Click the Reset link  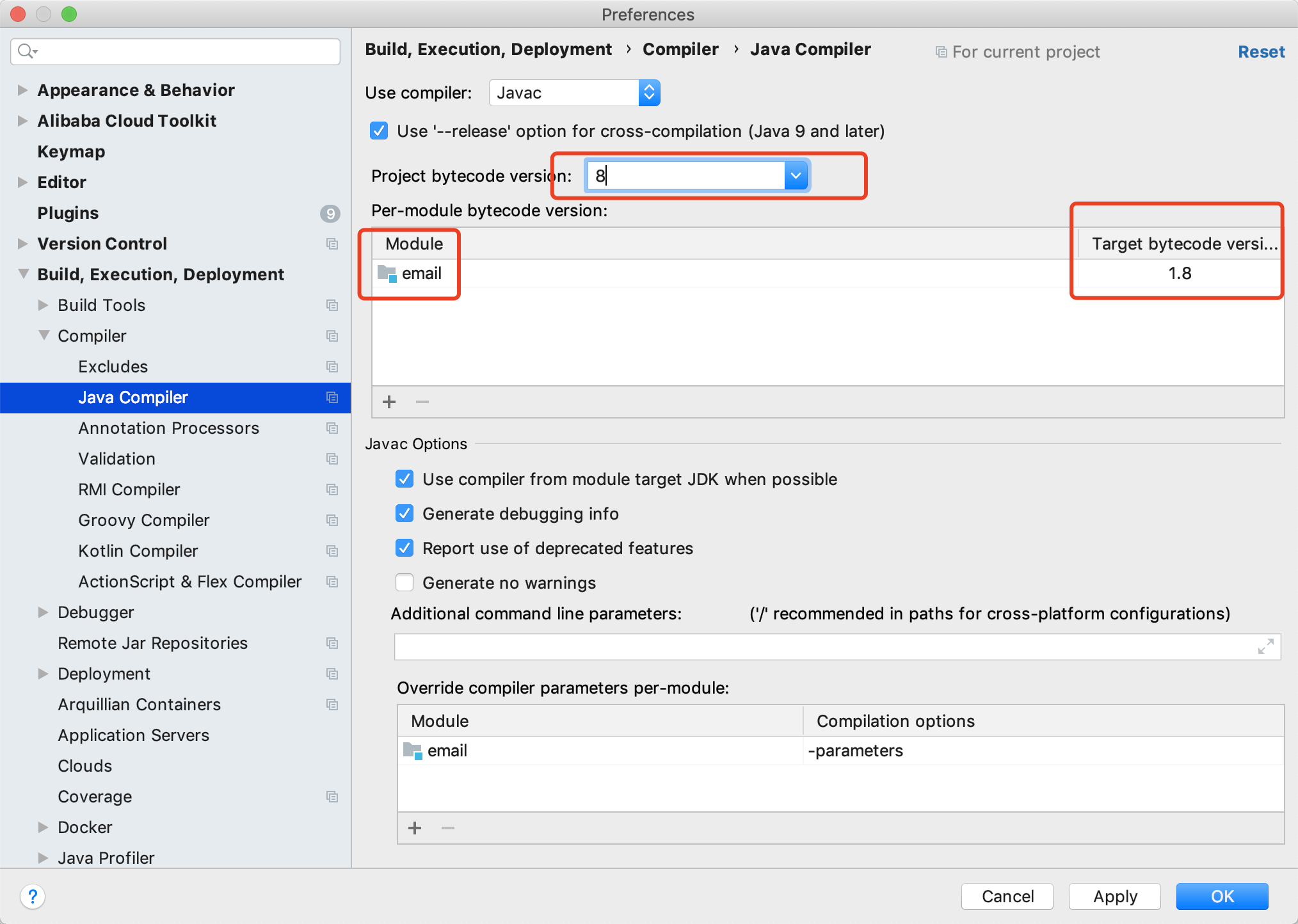[x=1260, y=52]
